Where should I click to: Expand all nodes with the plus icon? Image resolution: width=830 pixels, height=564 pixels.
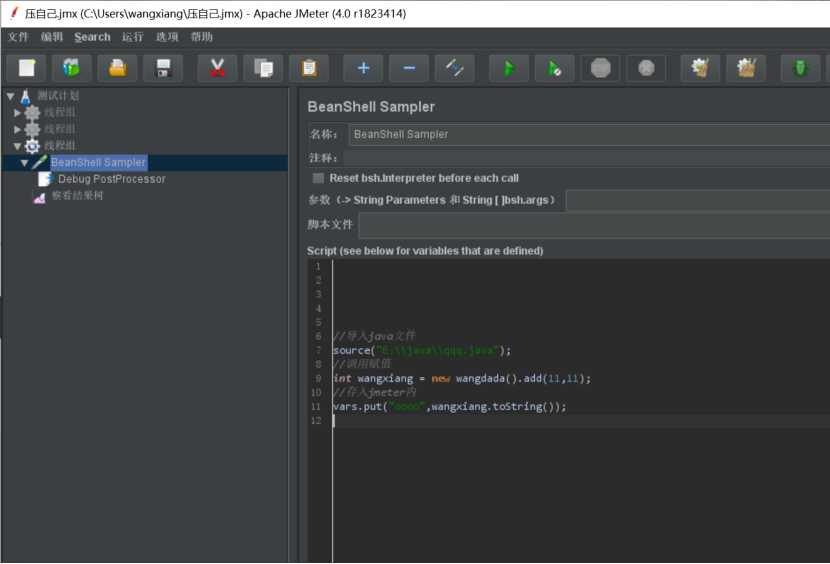pos(363,68)
